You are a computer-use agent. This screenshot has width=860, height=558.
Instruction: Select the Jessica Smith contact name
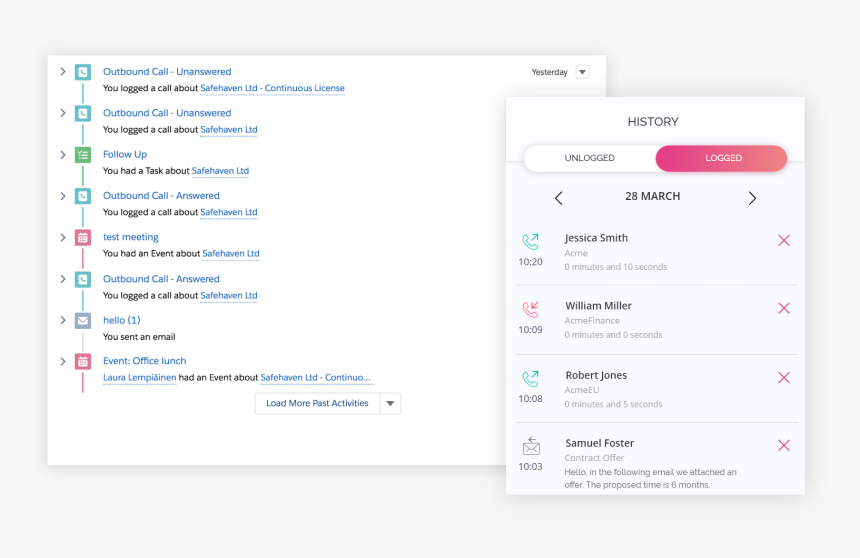pyautogui.click(x=596, y=238)
